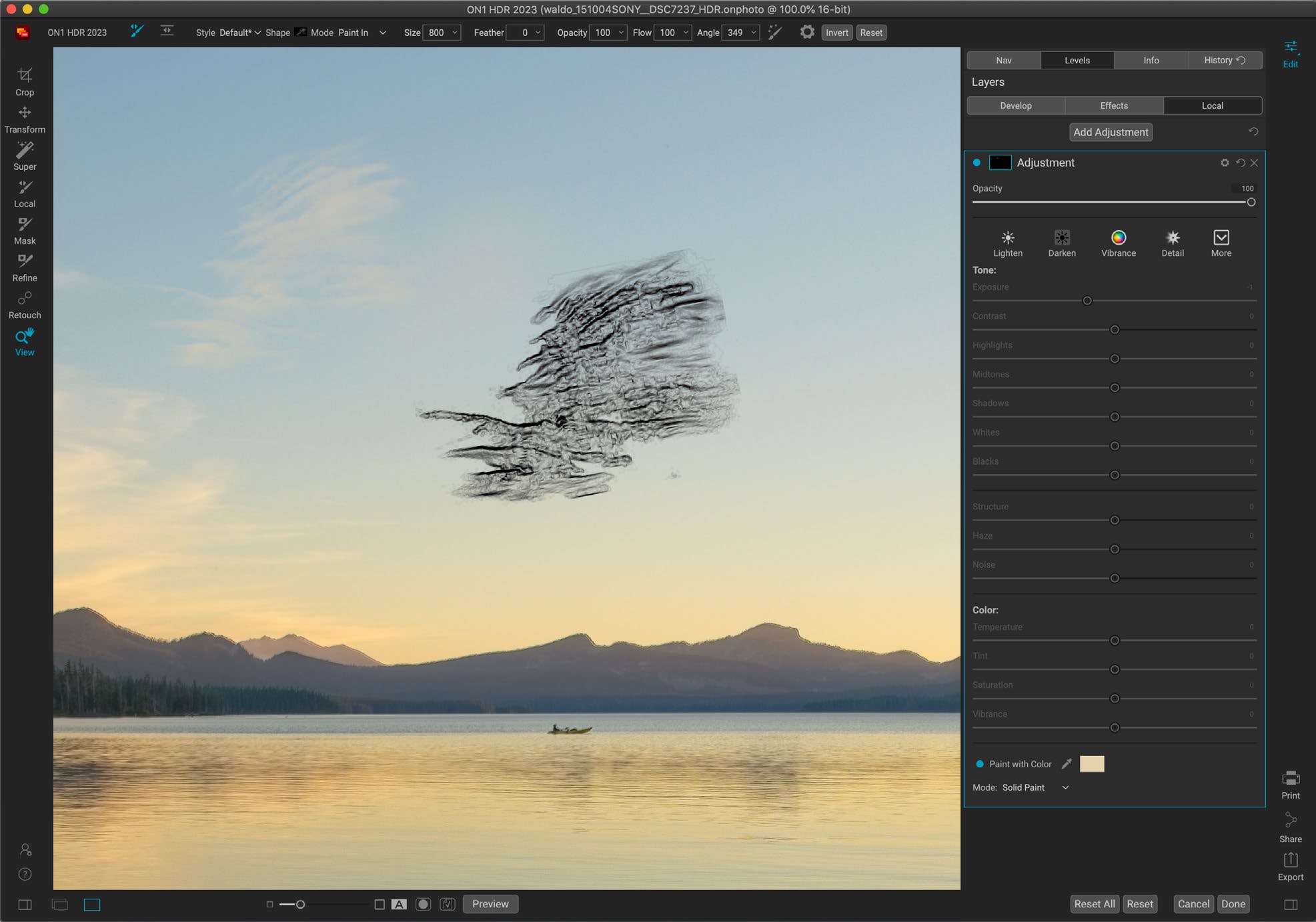Select the Crop tool
The image size is (1316, 922).
25,81
